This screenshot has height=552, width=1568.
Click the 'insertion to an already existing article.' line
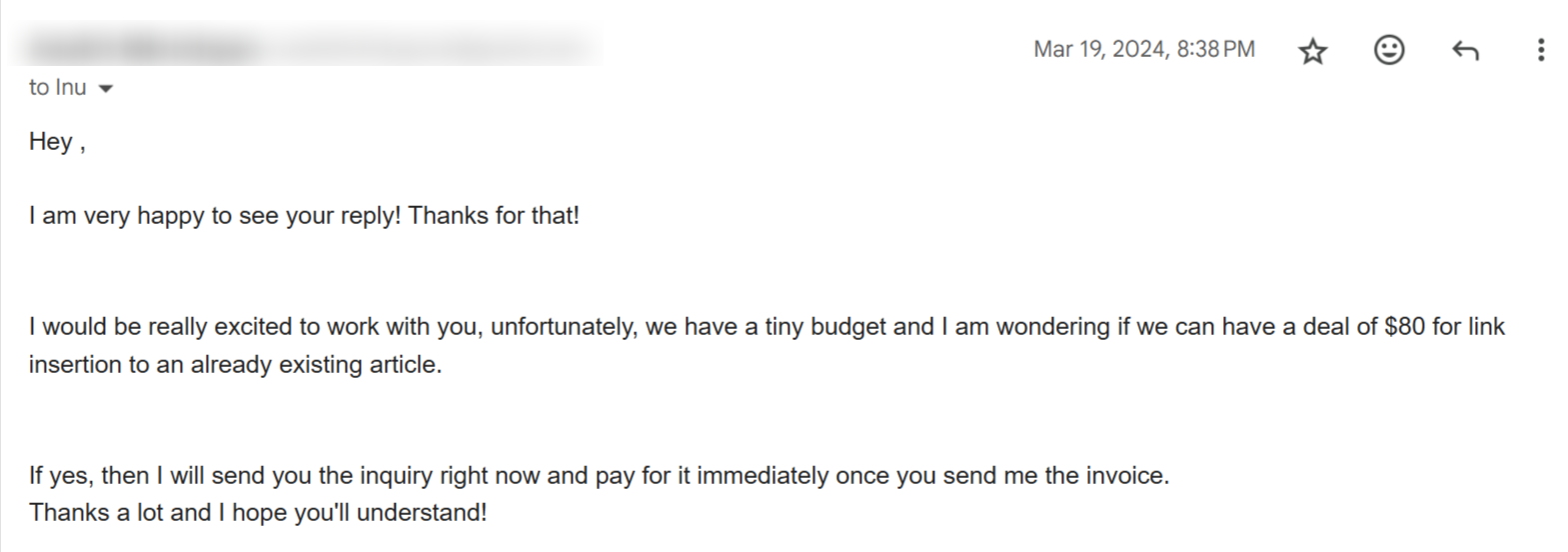(235, 365)
